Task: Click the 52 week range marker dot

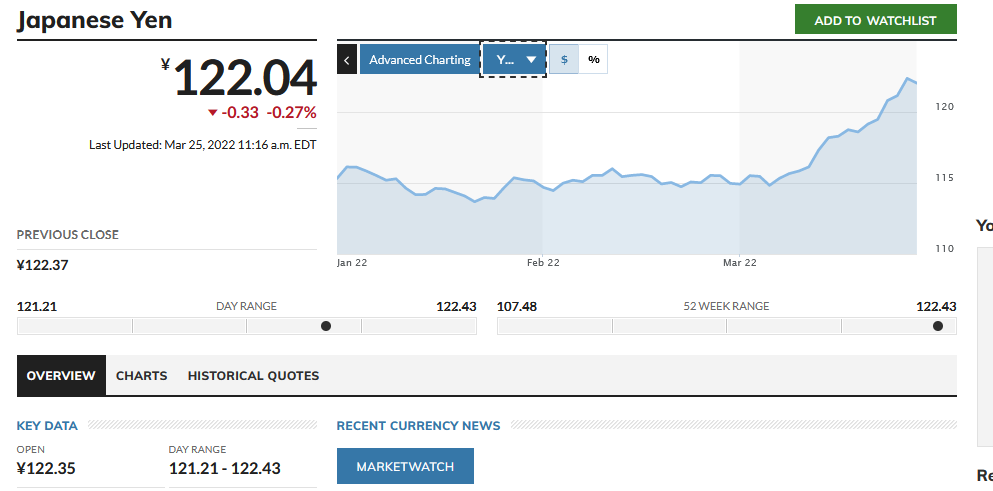Action: tap(938, 326)
